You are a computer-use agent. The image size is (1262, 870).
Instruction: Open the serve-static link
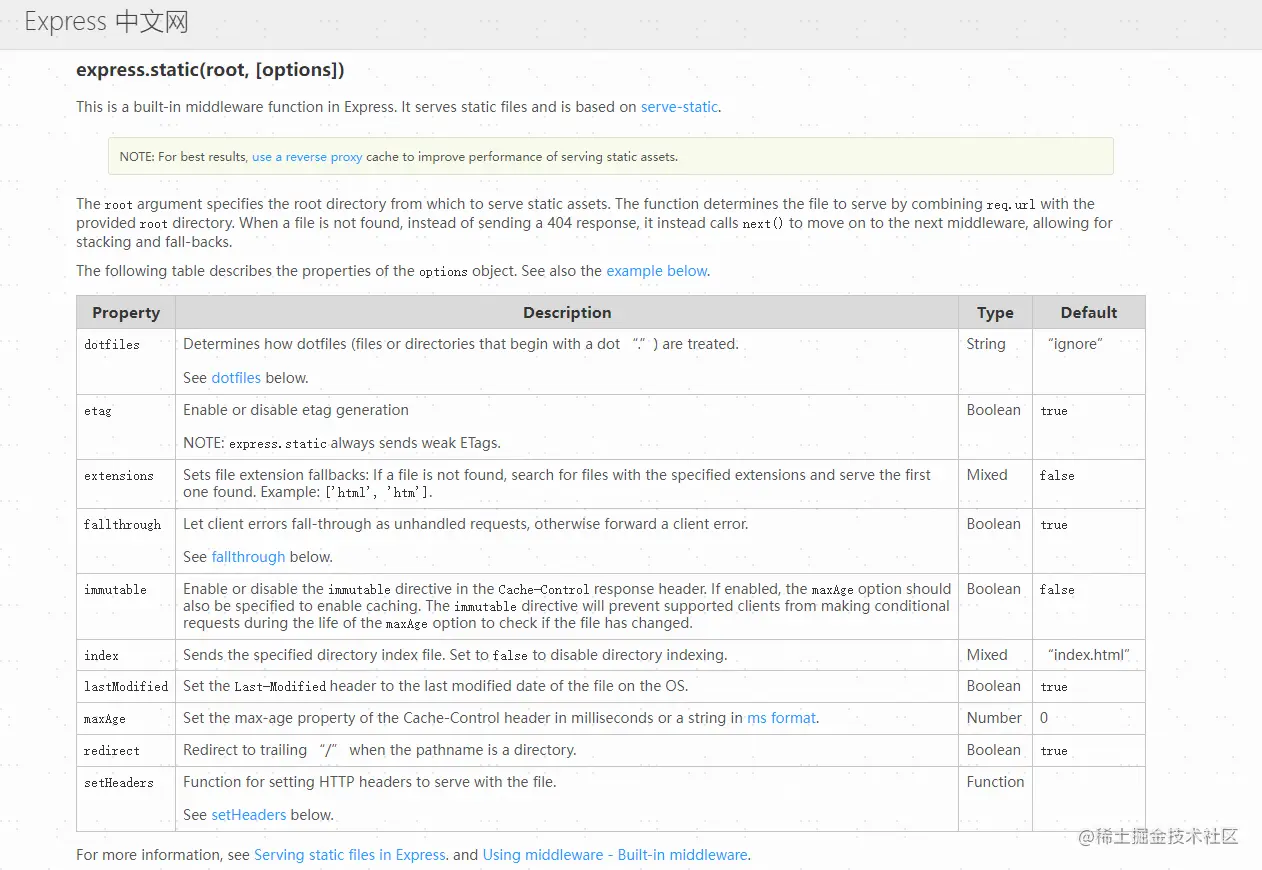tap(679, 107)
